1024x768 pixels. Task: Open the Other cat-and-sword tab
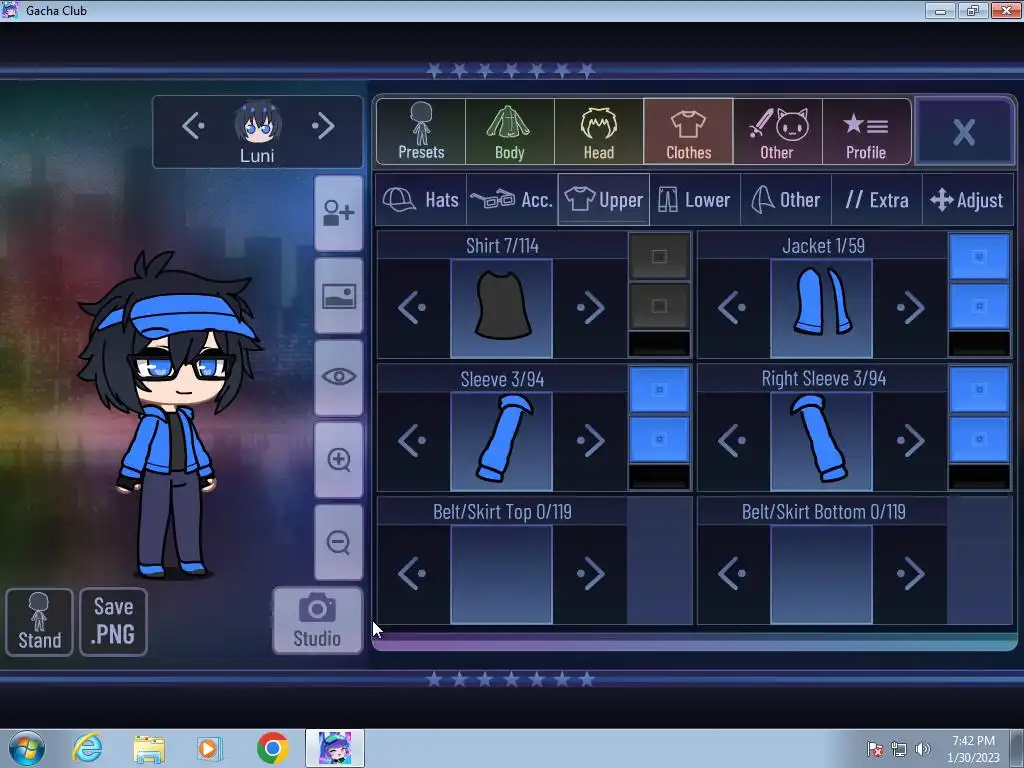tap(777, 131)
